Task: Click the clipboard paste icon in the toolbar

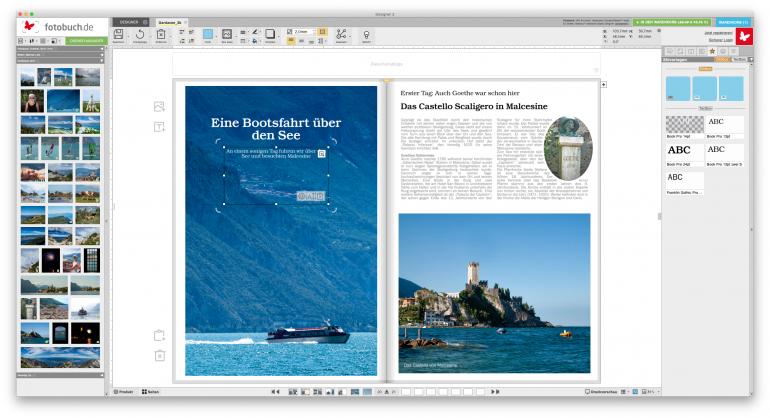Action: tap(161, 34)
